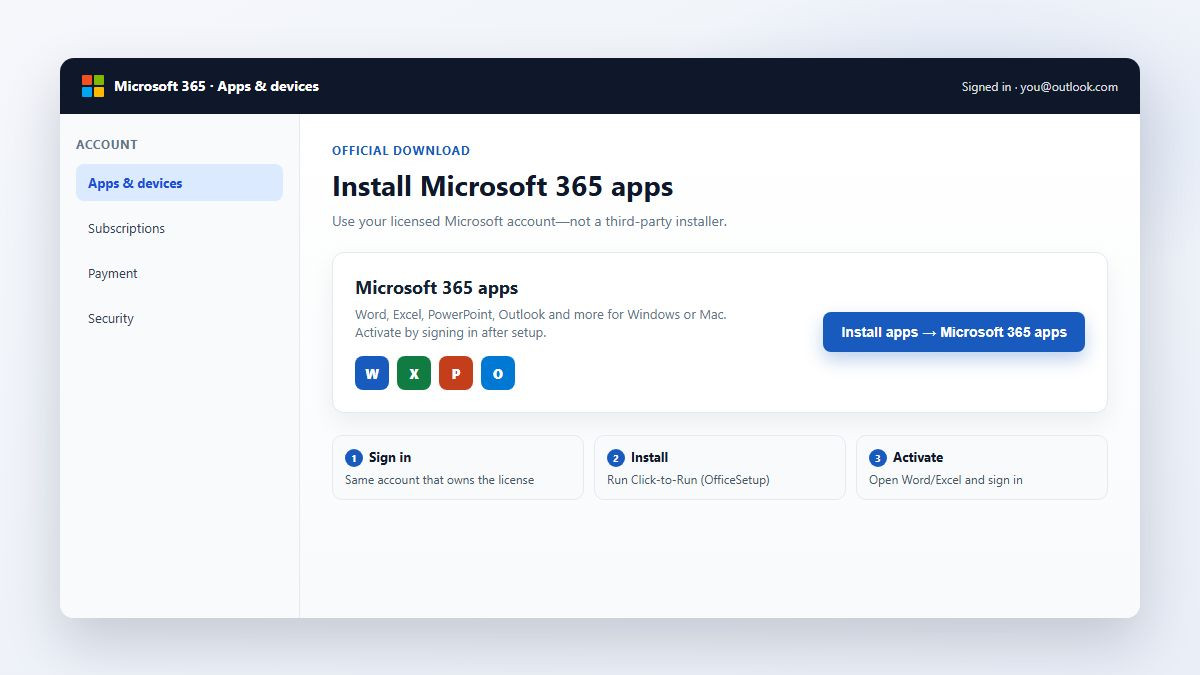This screenshot has width=1200, height=675.
Task: Click the Install step heading
Action: click(x=649, y=457)
